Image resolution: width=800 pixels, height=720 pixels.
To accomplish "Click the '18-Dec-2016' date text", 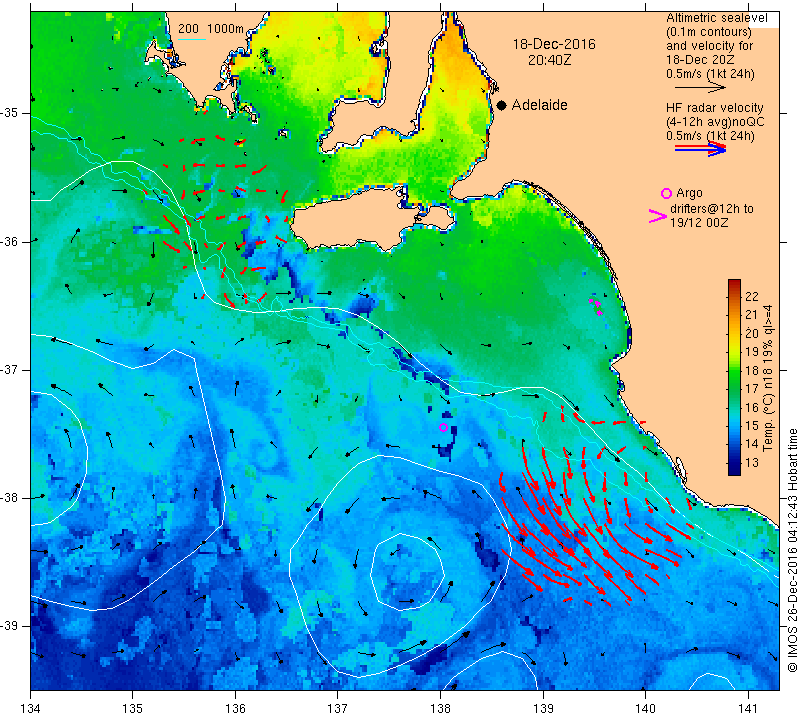I will tap(554, 44).
